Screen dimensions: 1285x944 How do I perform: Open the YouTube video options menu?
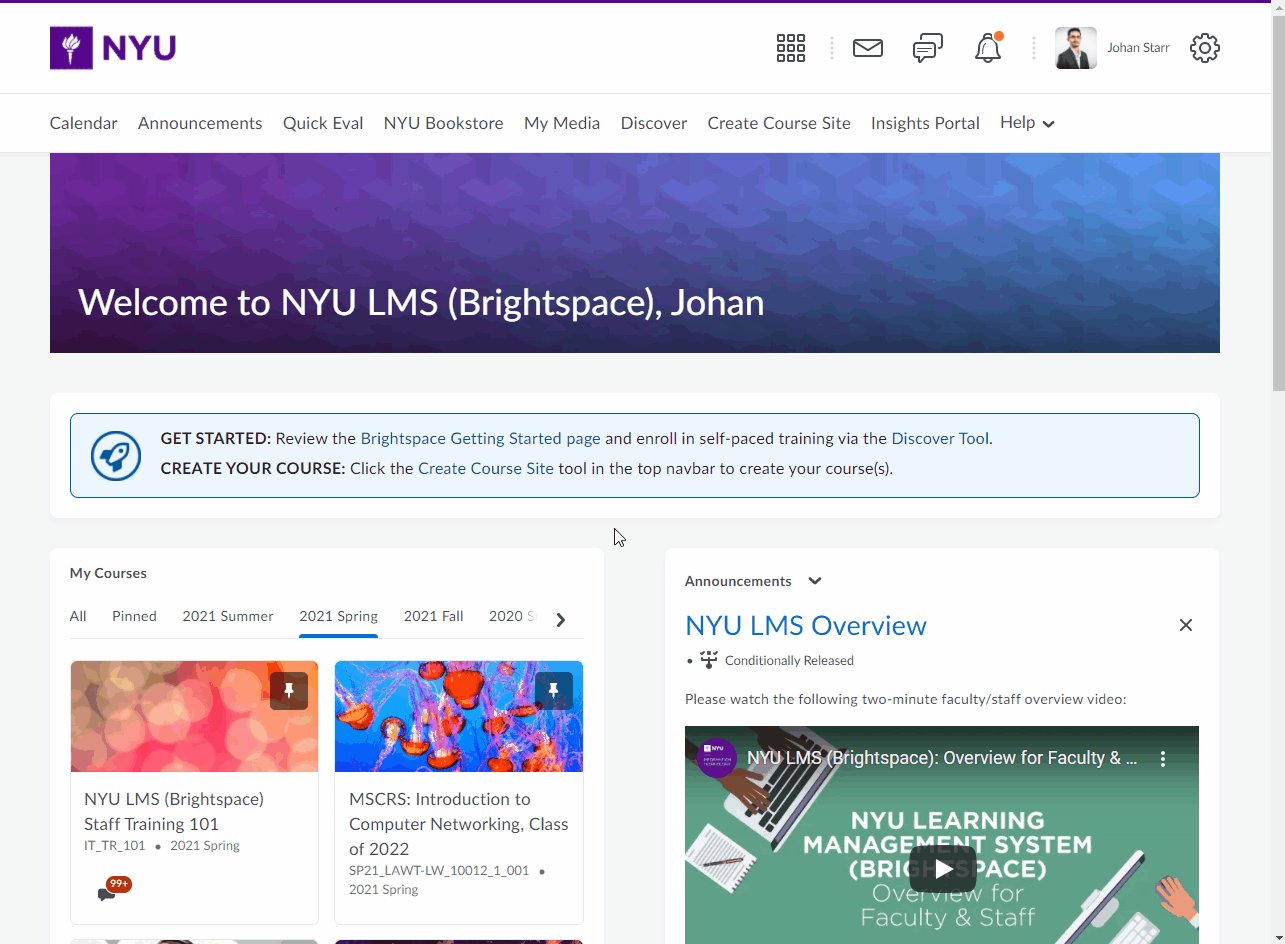[x=1163, y=759]
